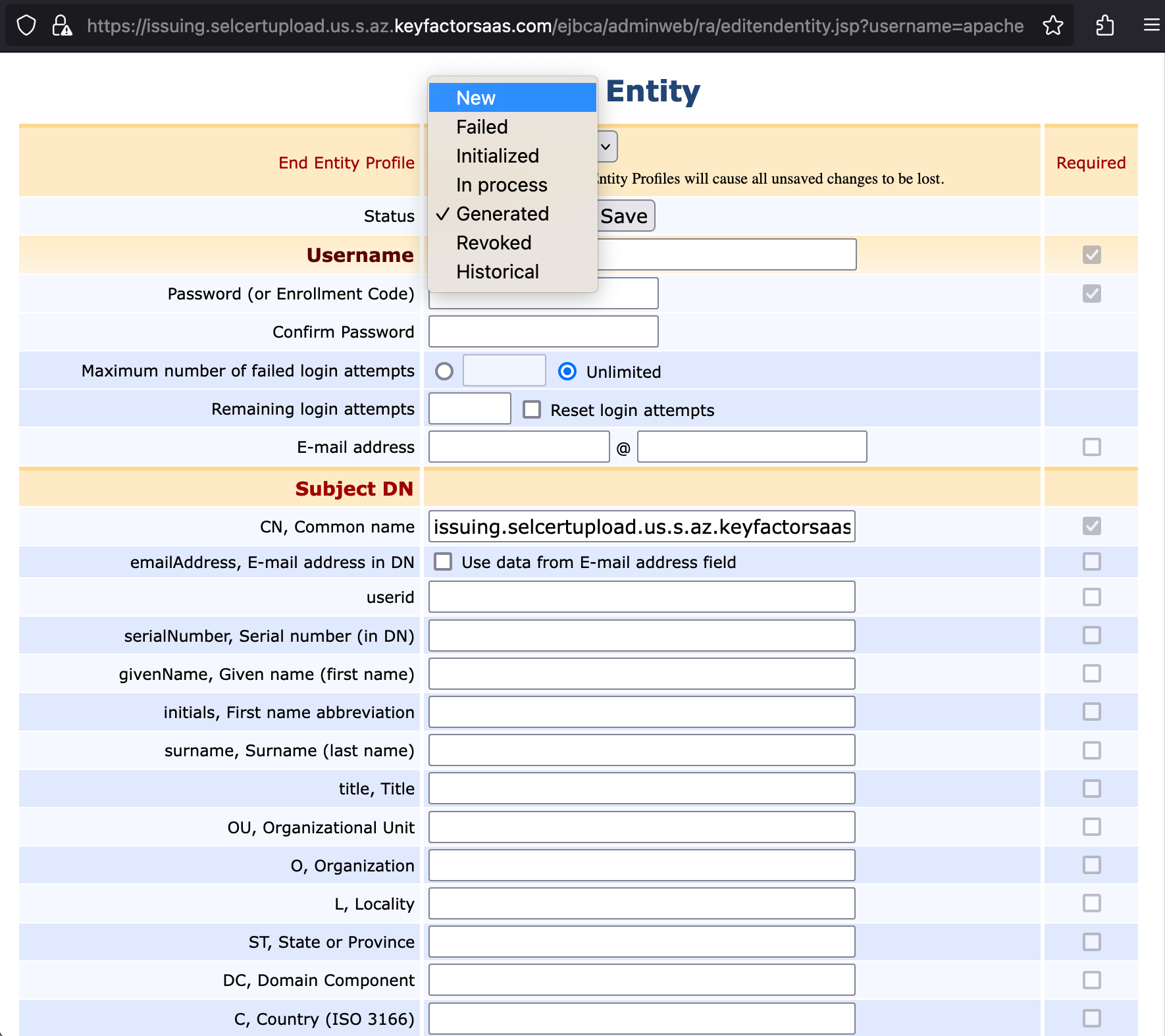
Task: Click the browser URL address bar
Action: tap(554, 26)
